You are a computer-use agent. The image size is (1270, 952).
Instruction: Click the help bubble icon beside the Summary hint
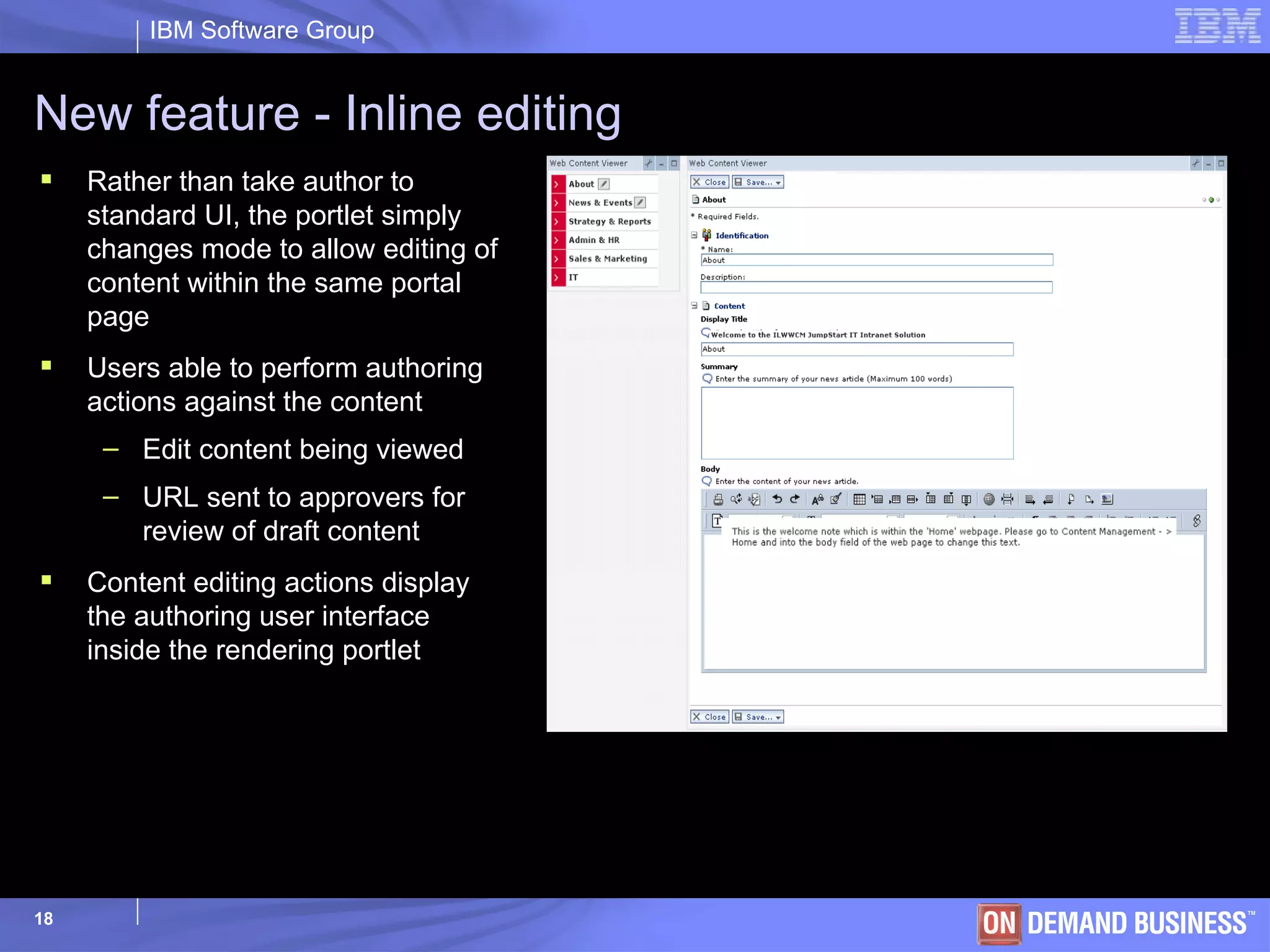[x=707, y=379]
